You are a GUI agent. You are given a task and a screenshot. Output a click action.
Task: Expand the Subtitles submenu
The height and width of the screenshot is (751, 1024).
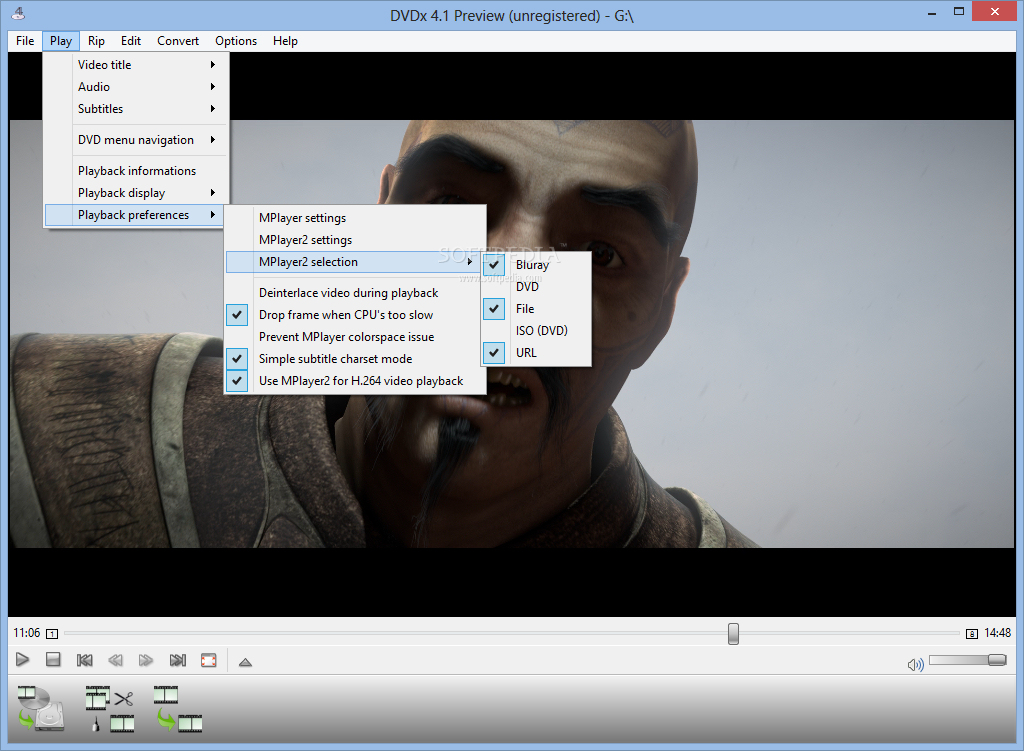pyautogui.click(x=101, y=108)
